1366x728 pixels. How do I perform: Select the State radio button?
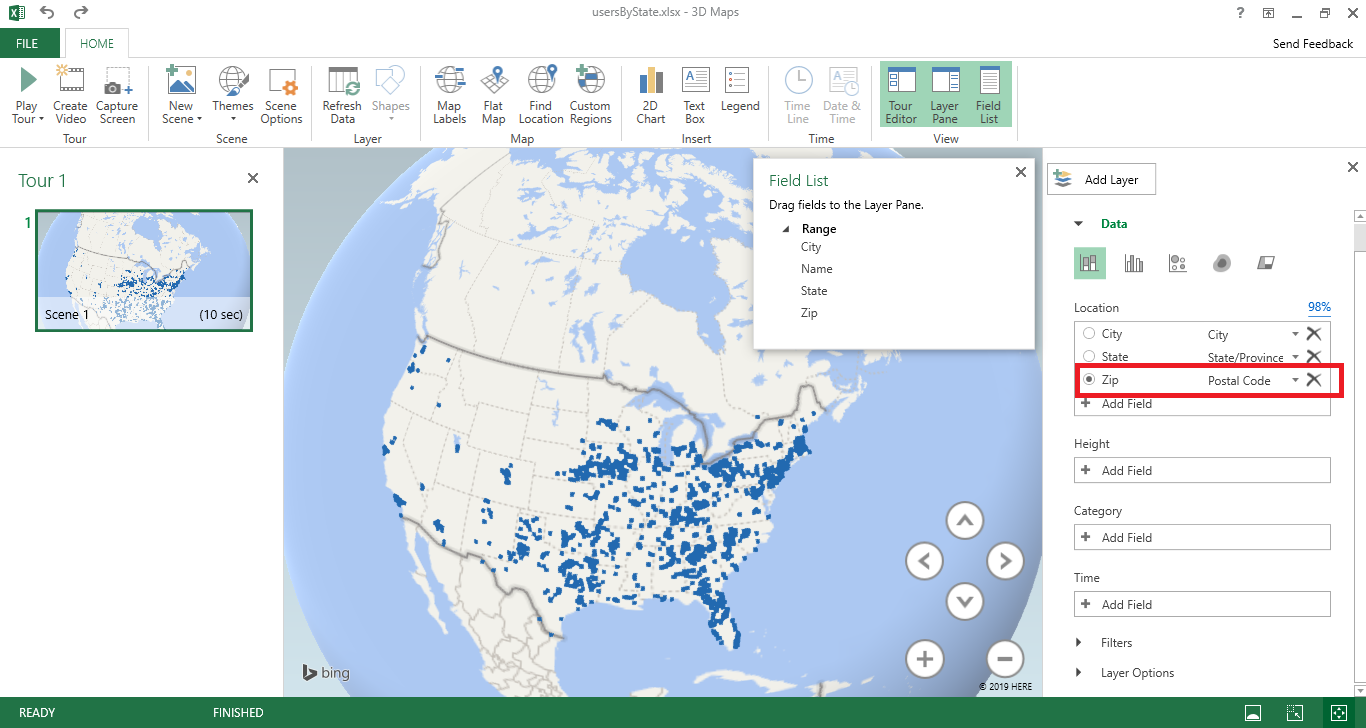pos(1089,357)
